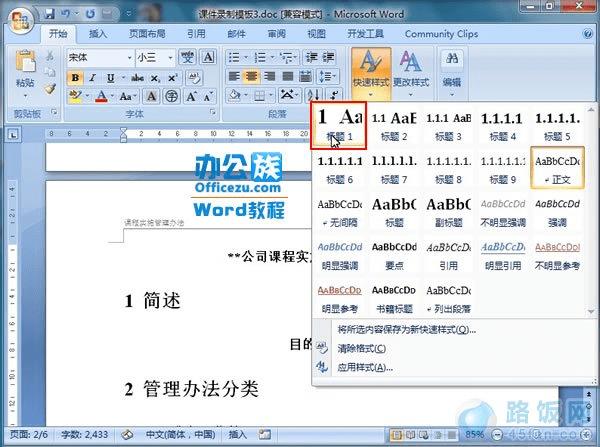Screen dimensions: 600x447
Task: Apply the 正文 style
Action: [557, 168]
